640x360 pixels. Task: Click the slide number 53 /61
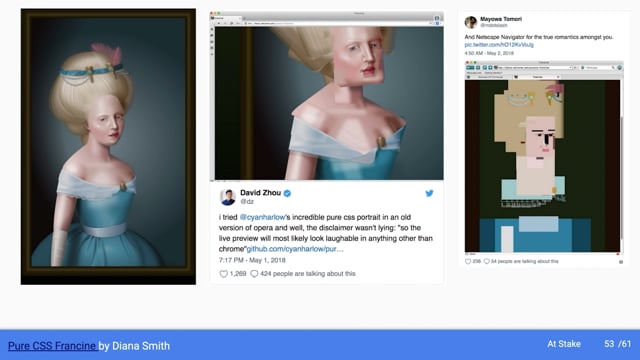pyautogui.click(x=618, y=344)
